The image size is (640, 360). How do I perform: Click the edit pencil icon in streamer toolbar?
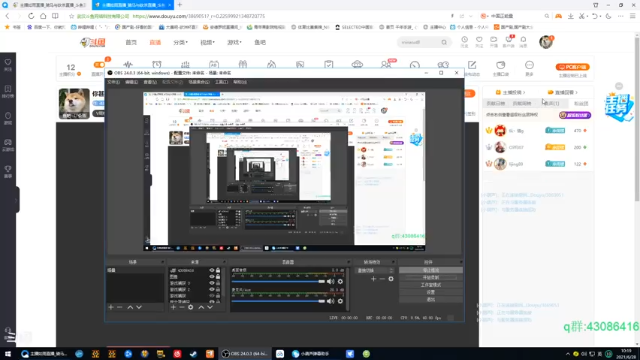tap(472, 65)
